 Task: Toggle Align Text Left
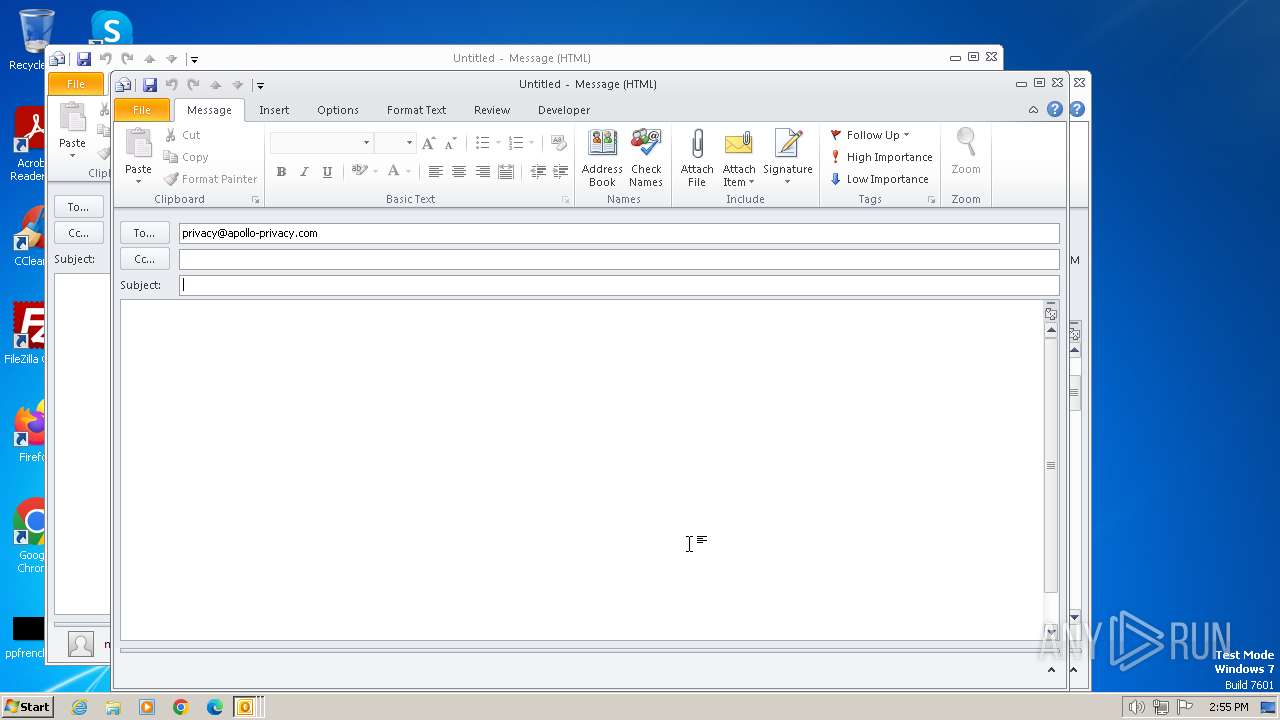point(435,171)
